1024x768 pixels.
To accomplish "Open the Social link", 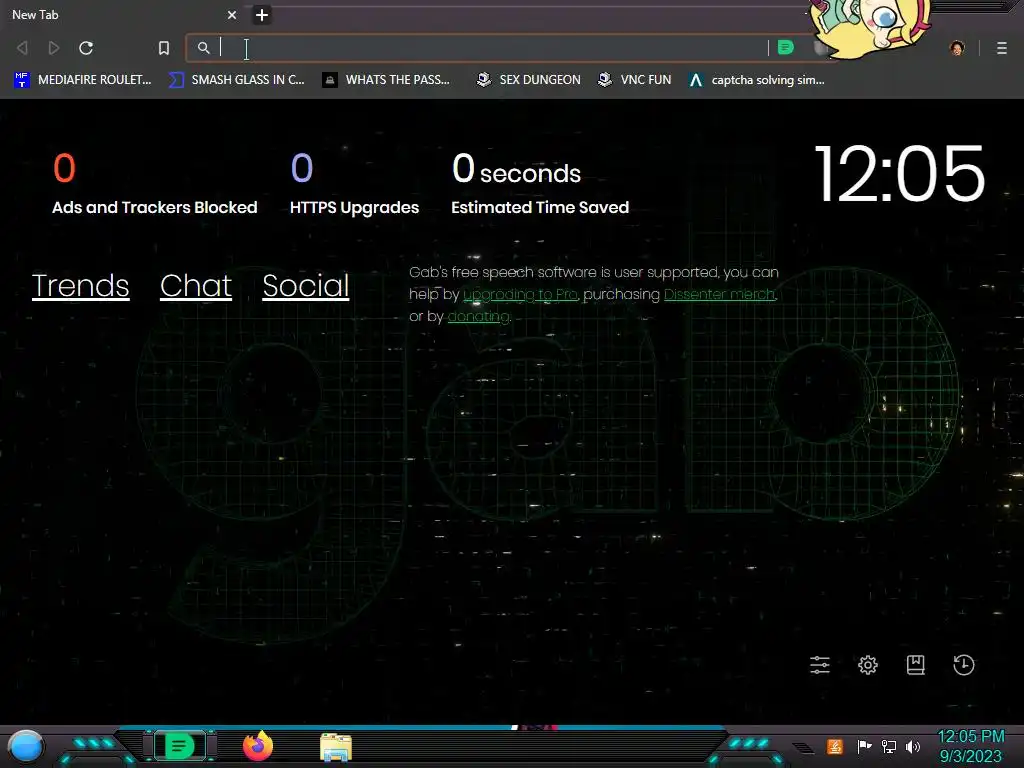I will tap(306, 286).
